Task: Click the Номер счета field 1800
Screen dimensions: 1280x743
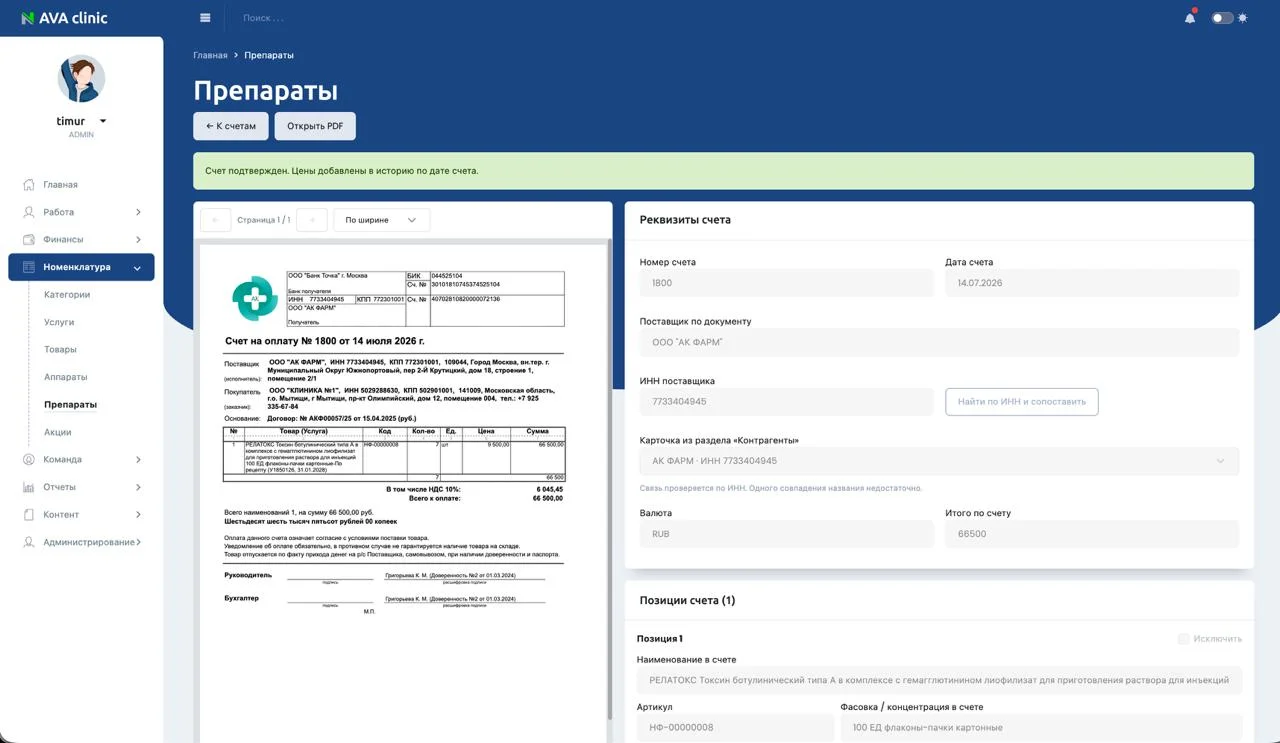Action: [786, 283]
